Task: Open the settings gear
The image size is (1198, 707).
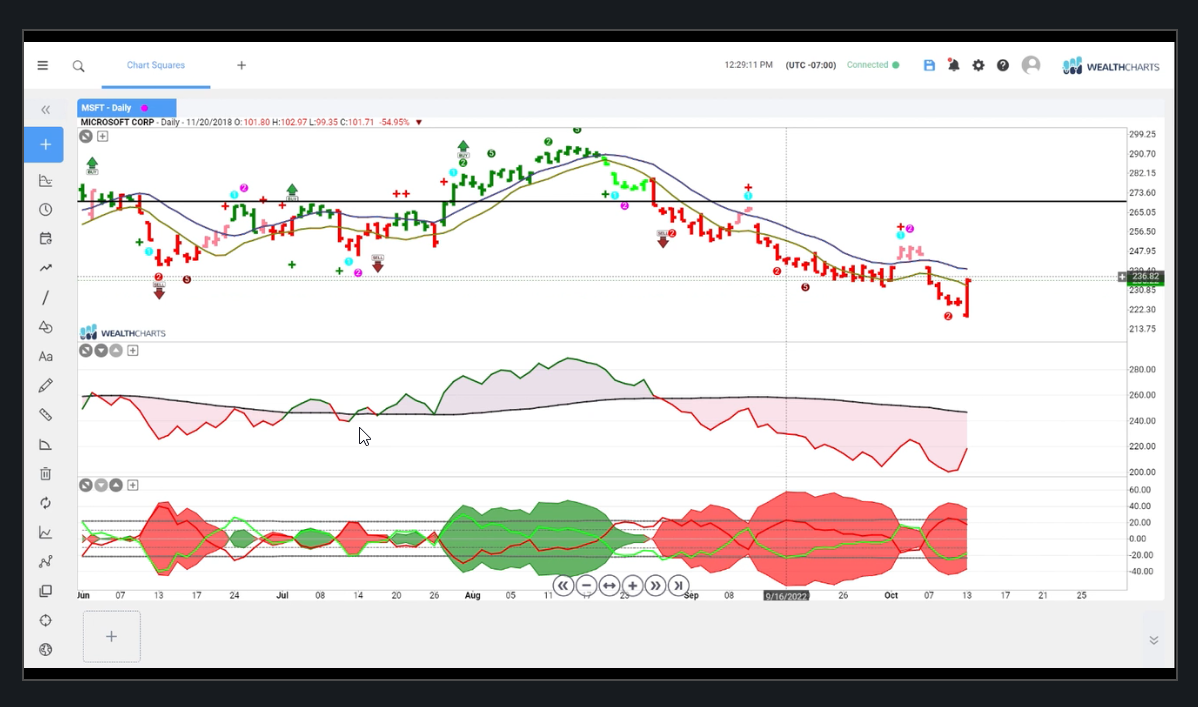Action: (x=978, y=66)
